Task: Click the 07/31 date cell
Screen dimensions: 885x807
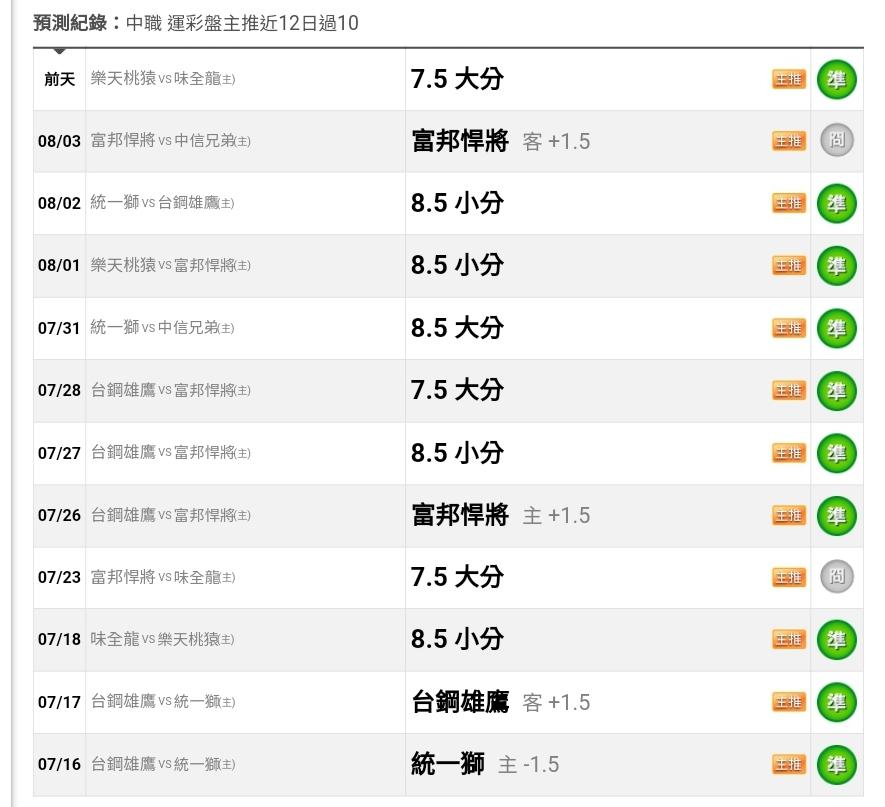Action: coord(59,328)
